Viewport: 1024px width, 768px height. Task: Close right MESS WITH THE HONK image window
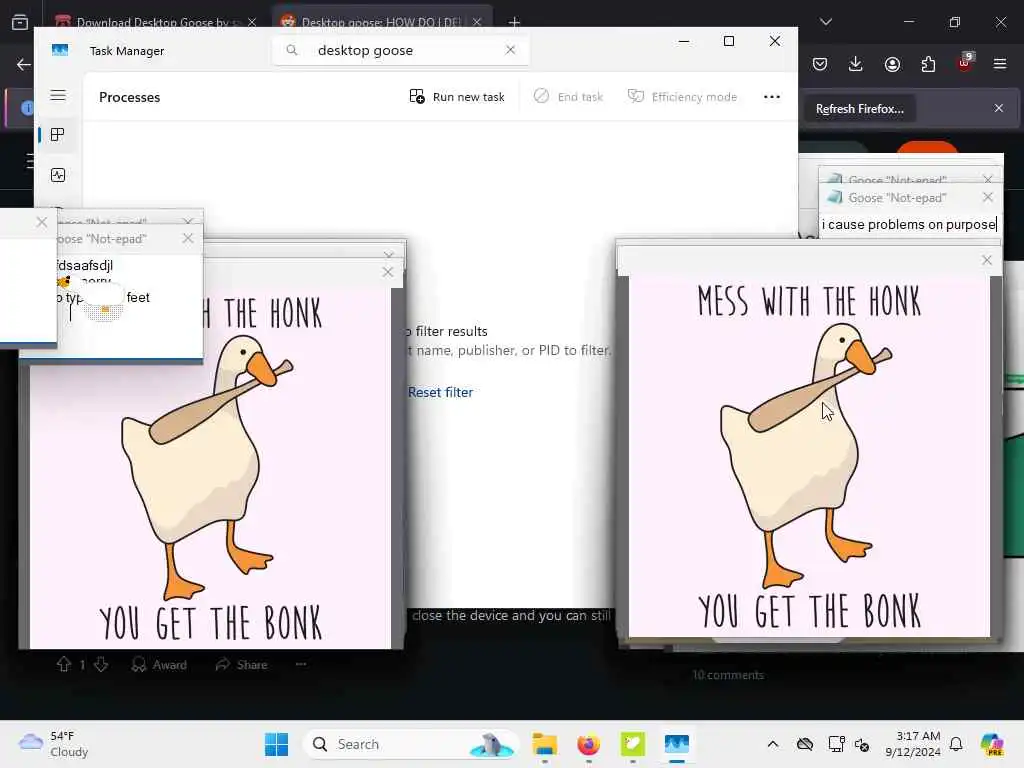[x=987, y=260]
